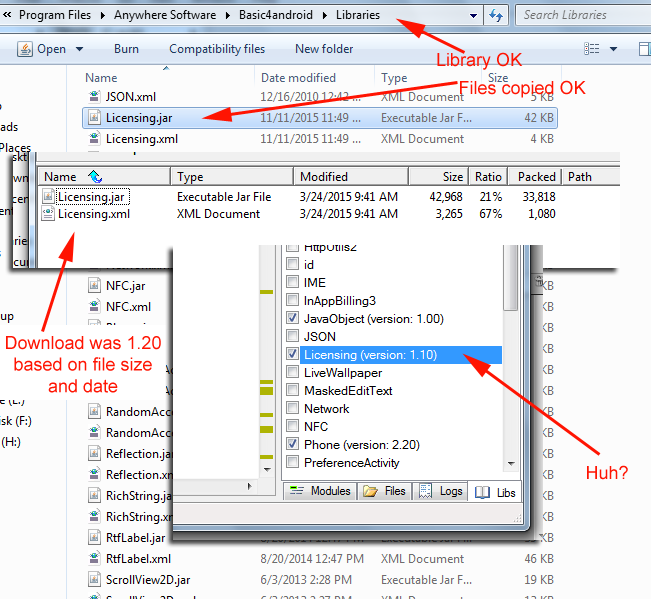This screenshot has width=651, height=599.
Task: Click the Burn toolbar button
Action: tap(126, 49)
